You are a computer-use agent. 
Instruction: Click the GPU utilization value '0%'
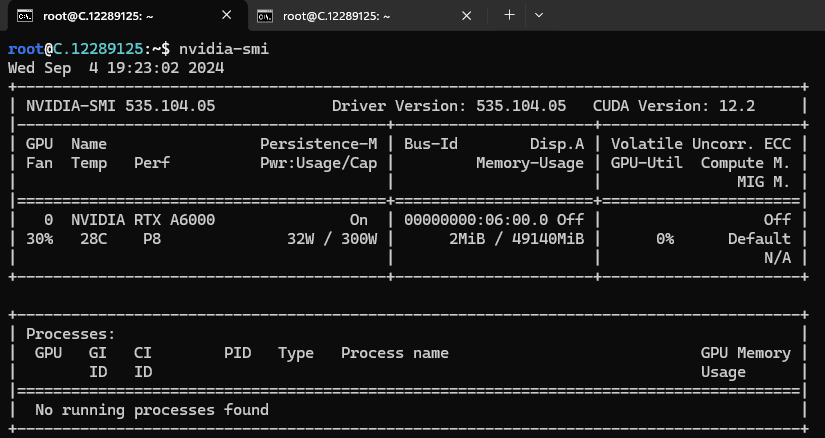665,238
